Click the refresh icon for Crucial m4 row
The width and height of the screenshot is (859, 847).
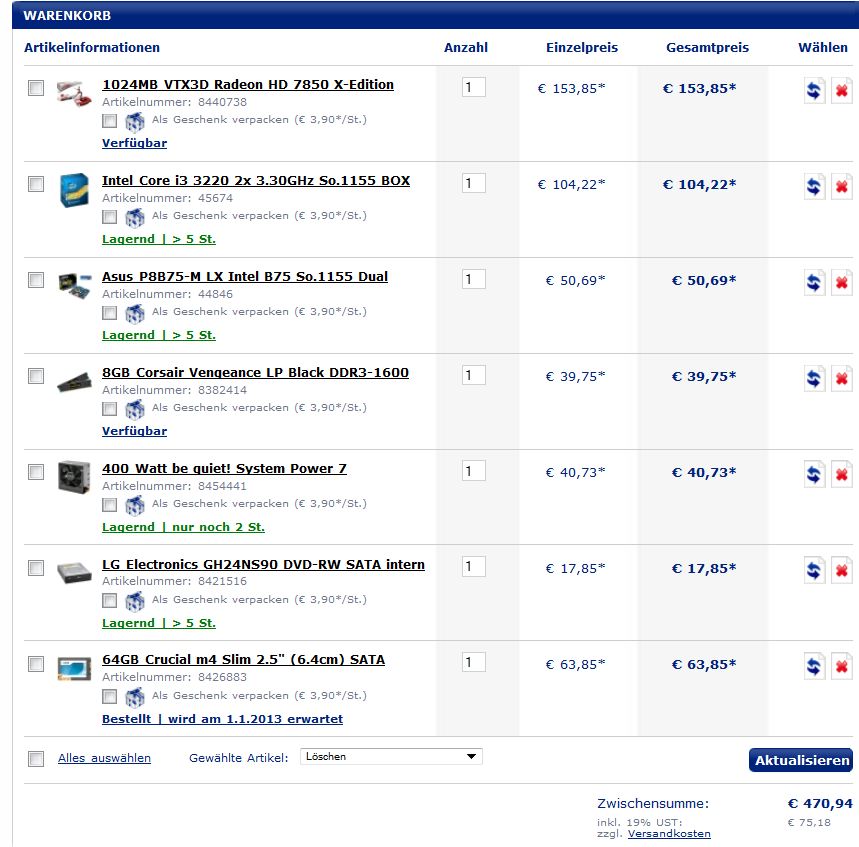tap(814, 666)
